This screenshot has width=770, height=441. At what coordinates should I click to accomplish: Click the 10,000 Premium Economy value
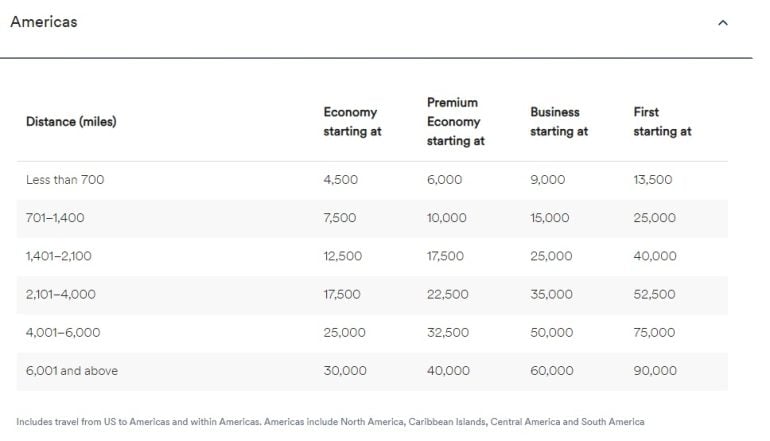447,218
